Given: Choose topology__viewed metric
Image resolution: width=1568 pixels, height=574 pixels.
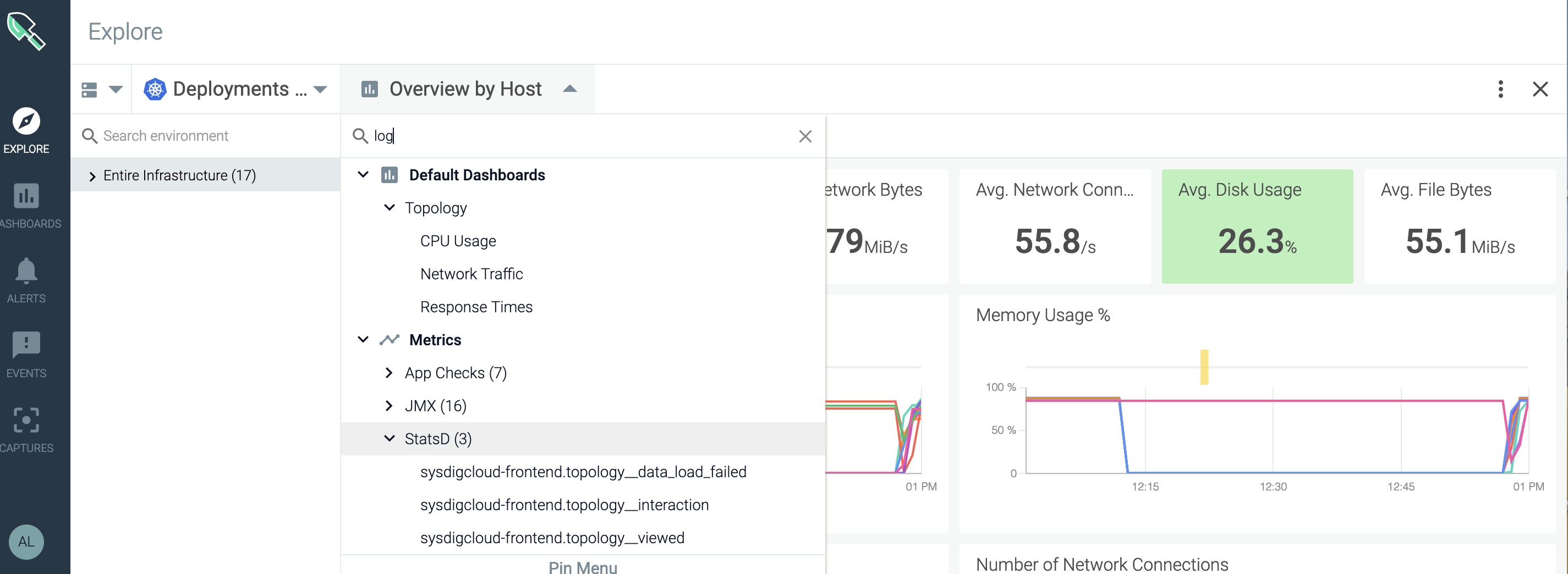Looking at the screenshot, I should click(x=552, y=538).
